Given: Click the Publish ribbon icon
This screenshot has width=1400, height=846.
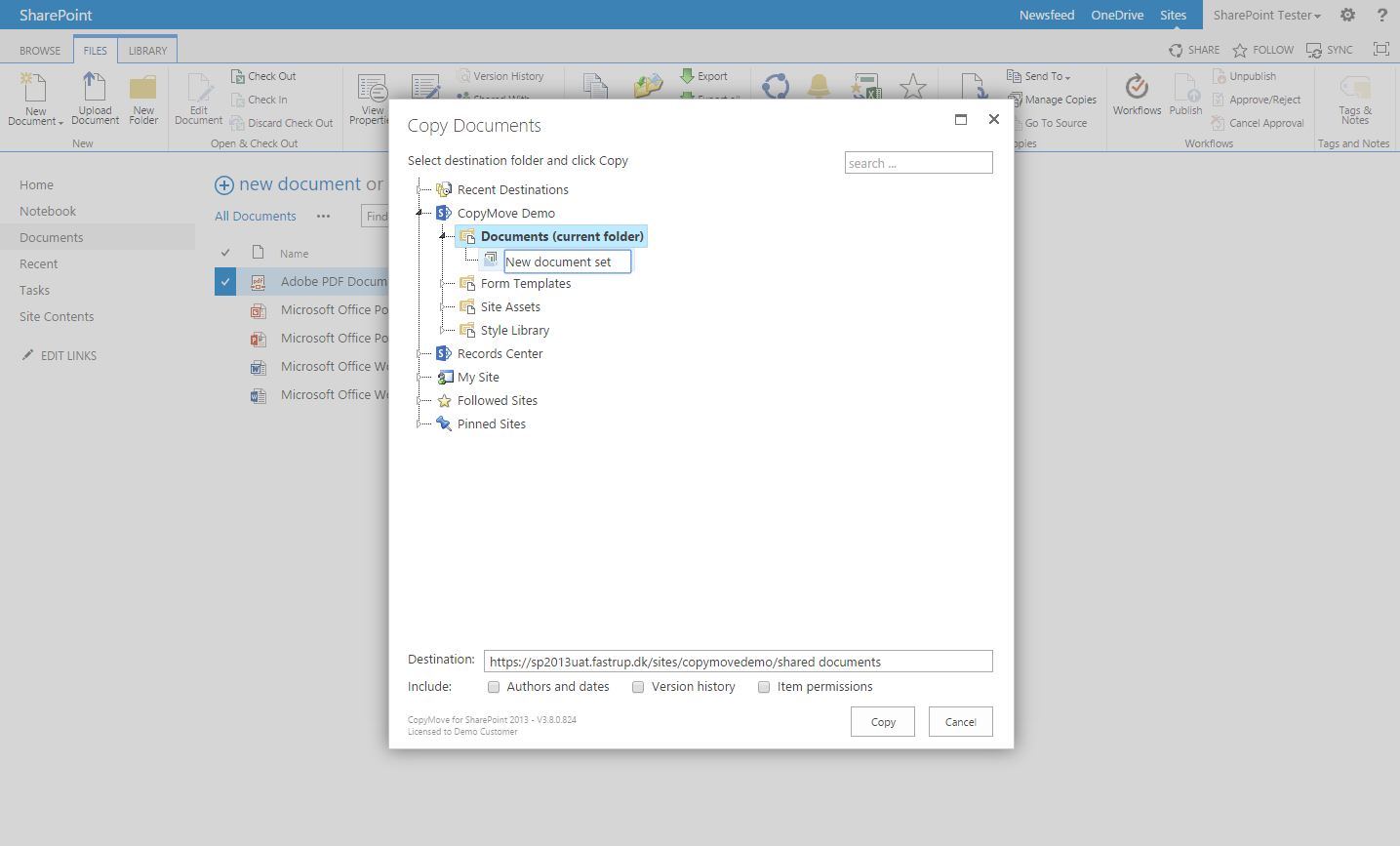Looking at the screenshot, I should coord(1186,88).
